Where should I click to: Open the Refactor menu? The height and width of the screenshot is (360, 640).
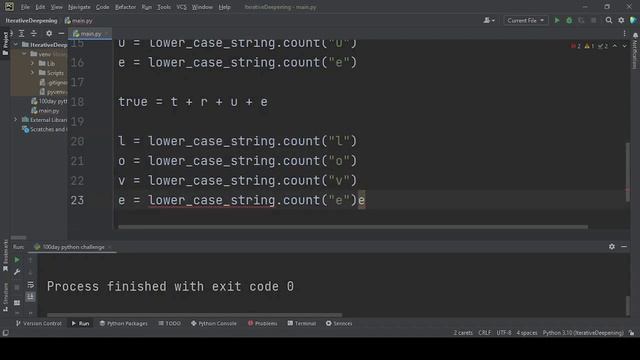(x=125, y=7)
